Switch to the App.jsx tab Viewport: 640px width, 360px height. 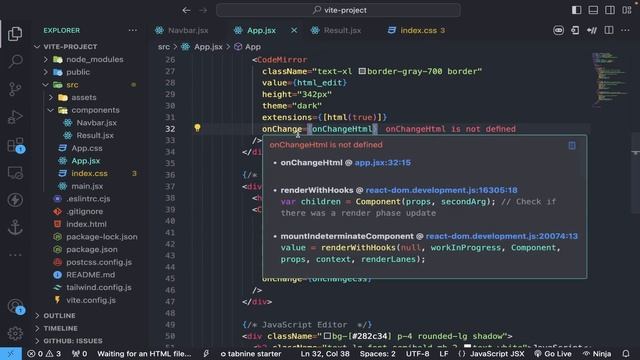click(261, 30)
